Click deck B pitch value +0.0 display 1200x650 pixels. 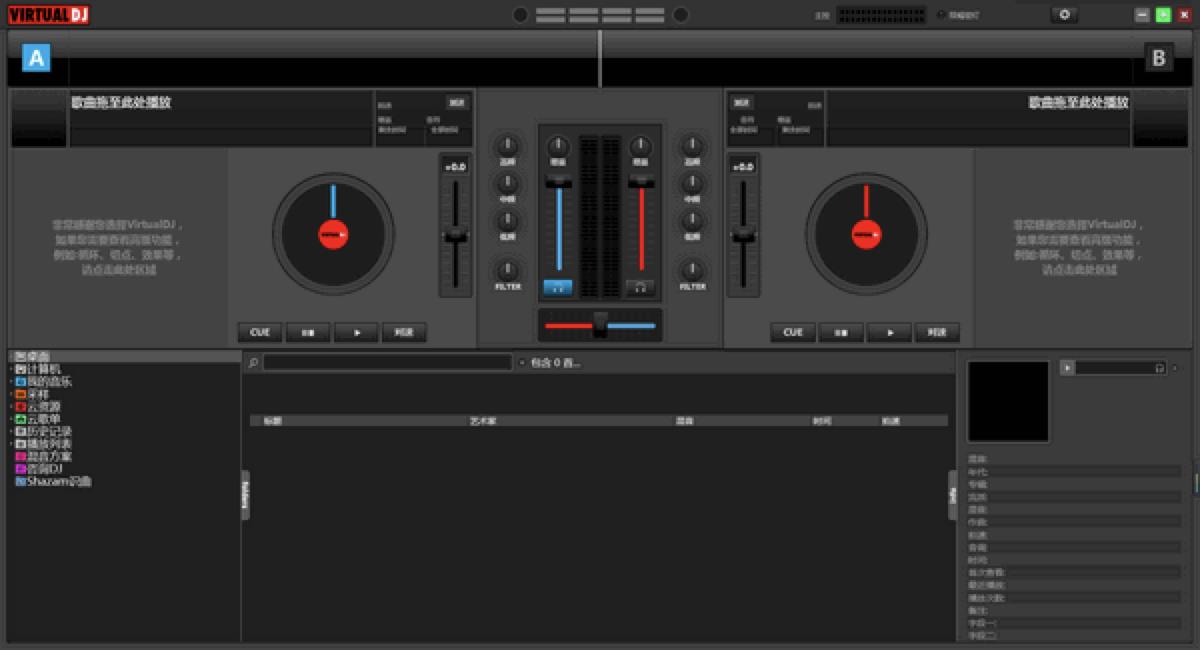[x=743, y=166]
